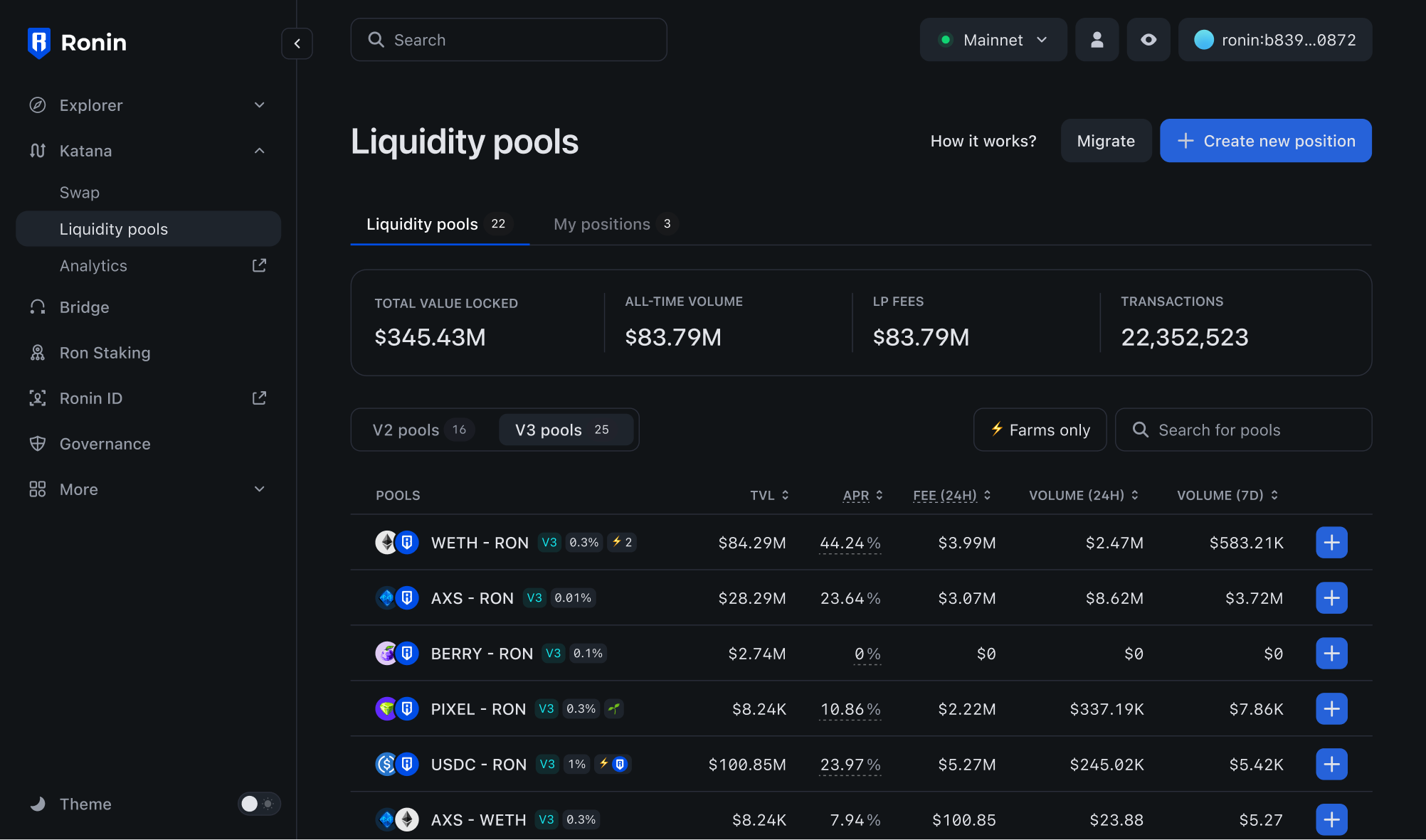1426x840 pixels.
Task: Select the Explorer compass icon
Action: 37,105
